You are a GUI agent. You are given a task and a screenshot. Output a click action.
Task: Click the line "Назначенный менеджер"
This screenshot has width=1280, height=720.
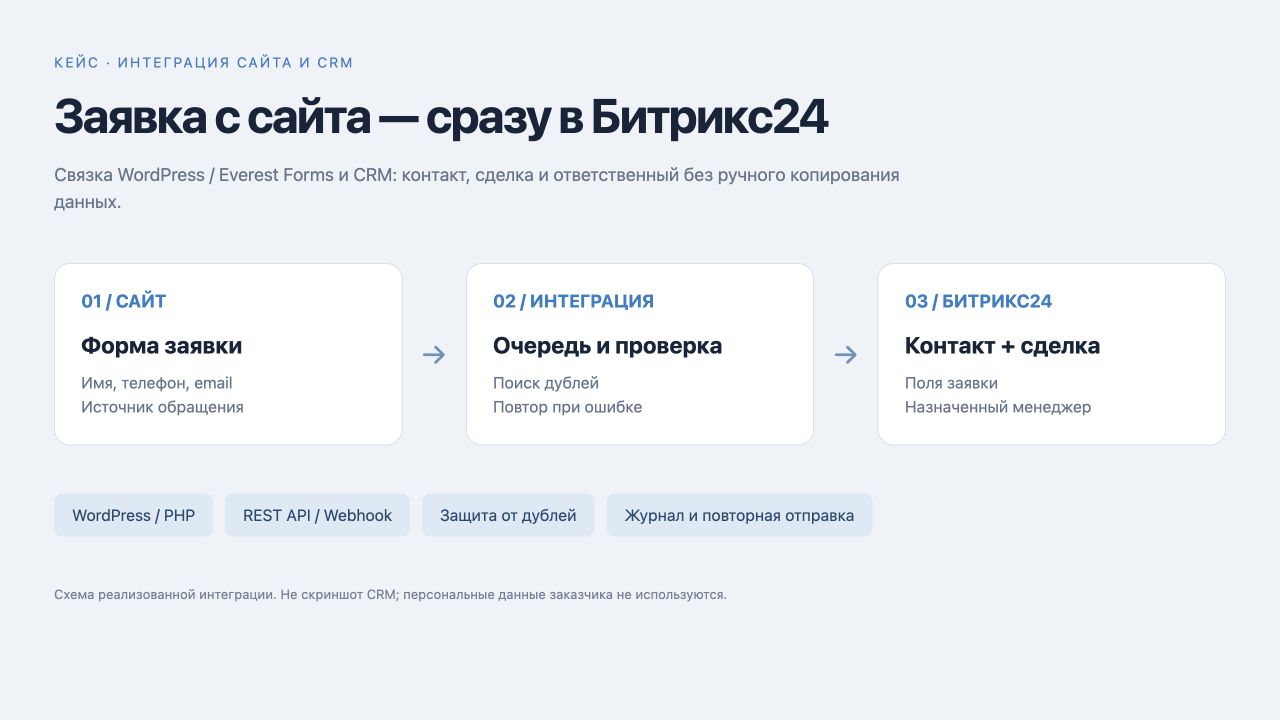pyautogui.click(x=998, y=407)
